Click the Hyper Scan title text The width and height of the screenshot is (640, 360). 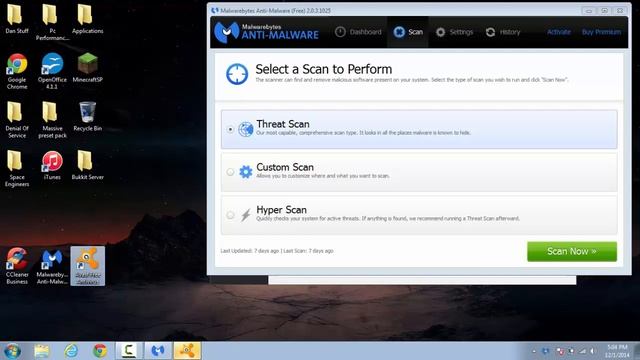pos(281,210)
